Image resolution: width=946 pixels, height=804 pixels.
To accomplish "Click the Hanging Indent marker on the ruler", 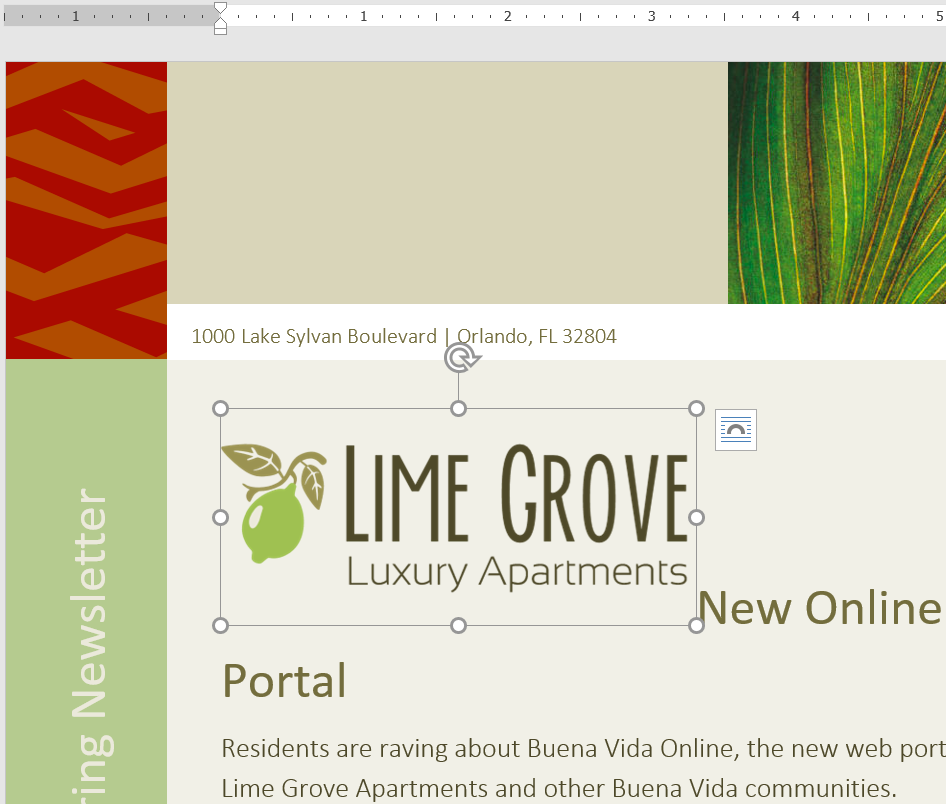I will [219, 20].
